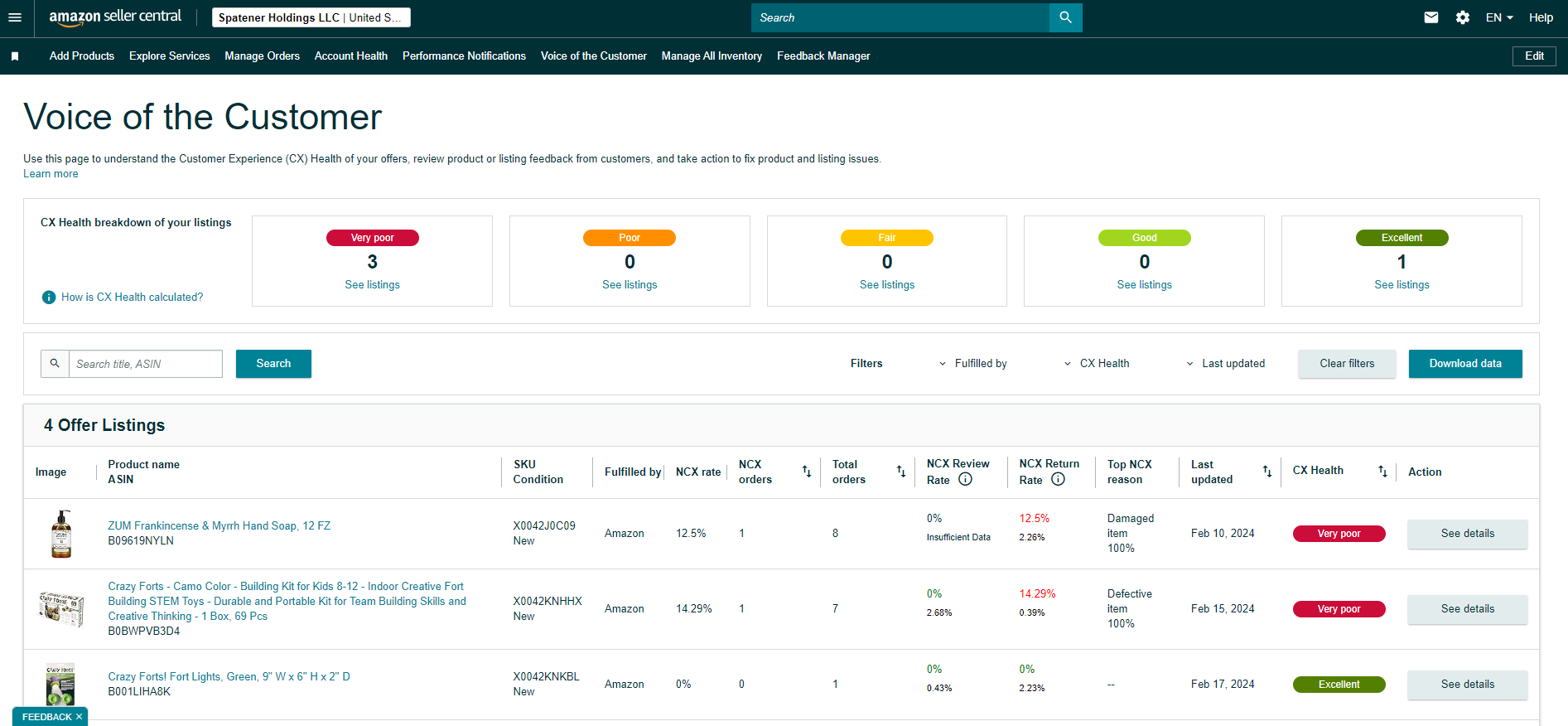Click SKU text X0042KNHHX
1568x726 pixels.
[x=548, y=602]
